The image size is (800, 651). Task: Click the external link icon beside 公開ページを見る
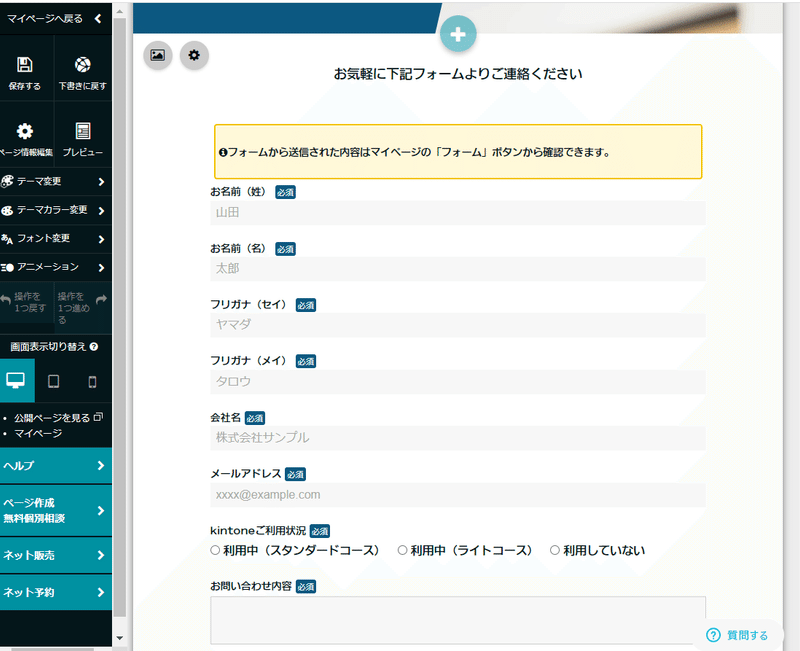(x=98, y=417)
